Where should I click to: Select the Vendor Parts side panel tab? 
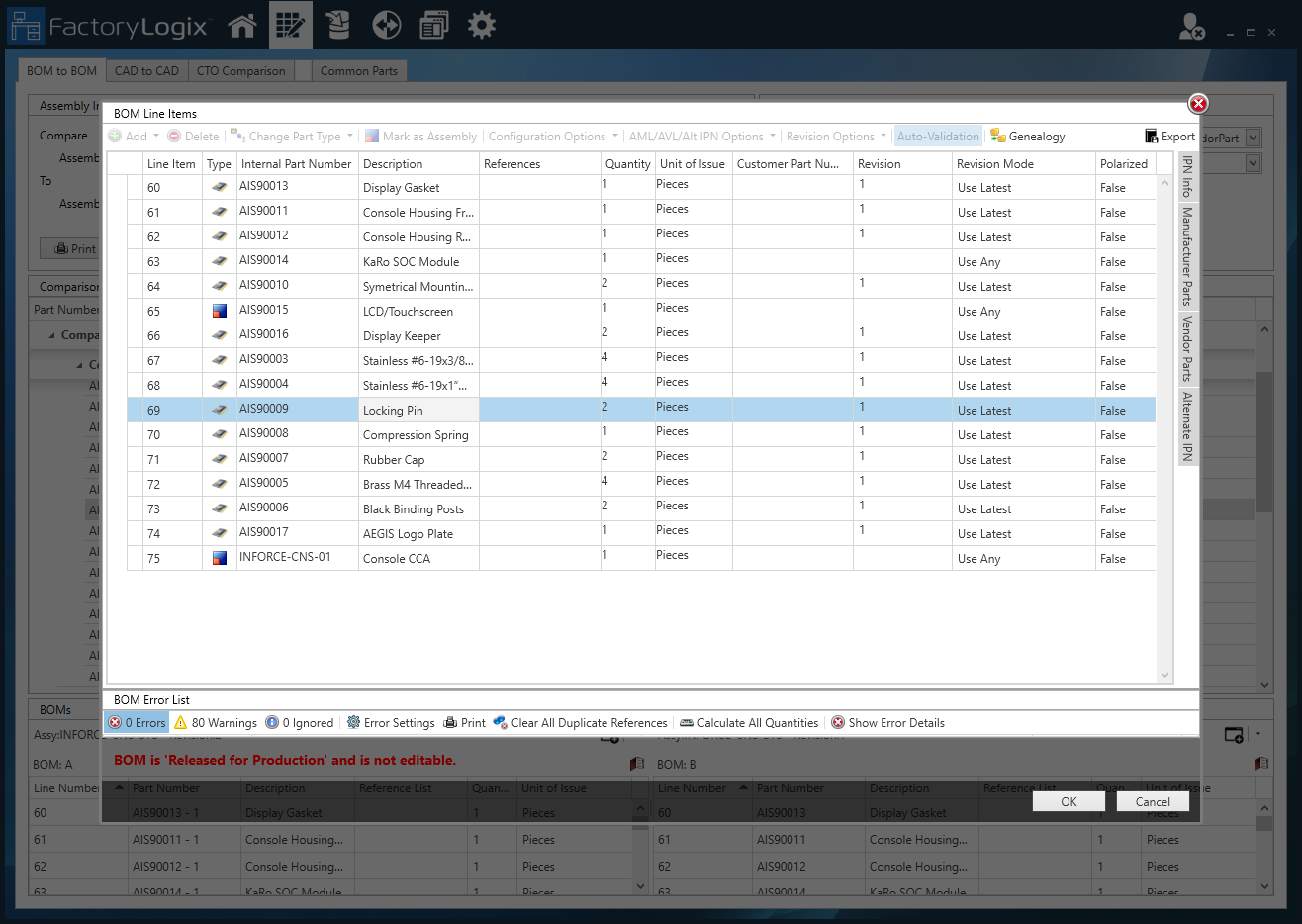[x=1186, y=348]
